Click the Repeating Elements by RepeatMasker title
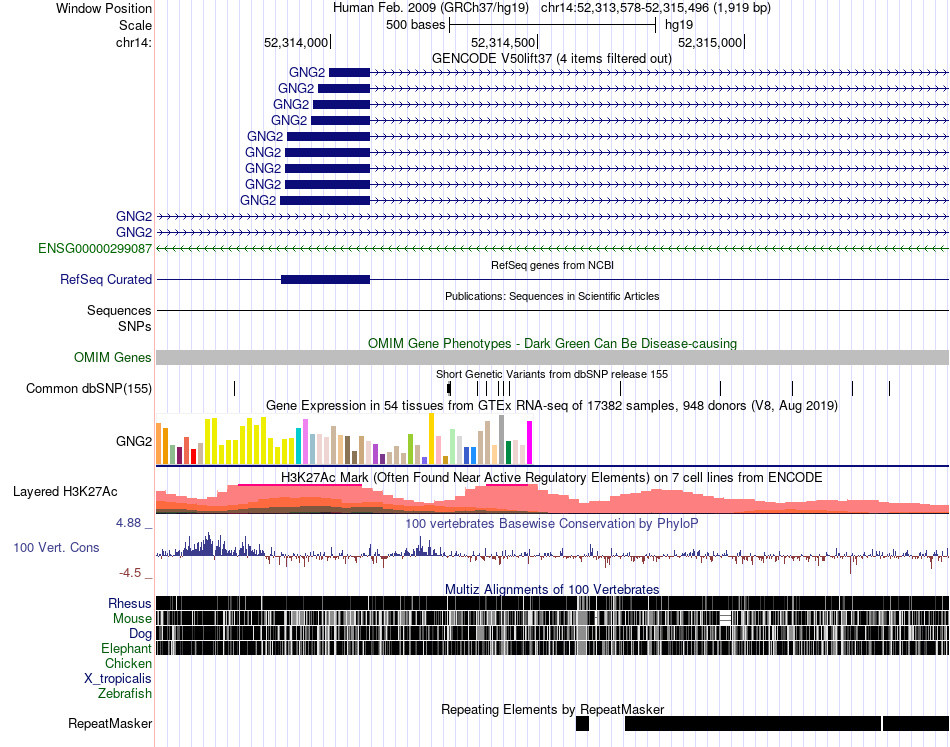This screenshot has height=747, width=950. (x=553, y=709)
